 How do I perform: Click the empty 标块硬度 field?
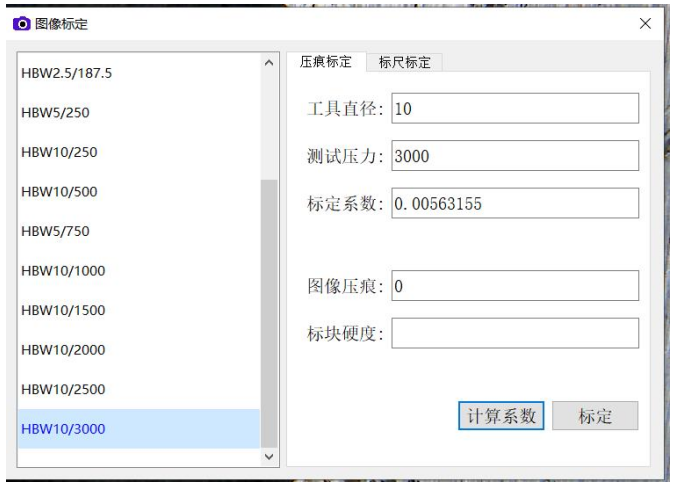pos(514,333)
